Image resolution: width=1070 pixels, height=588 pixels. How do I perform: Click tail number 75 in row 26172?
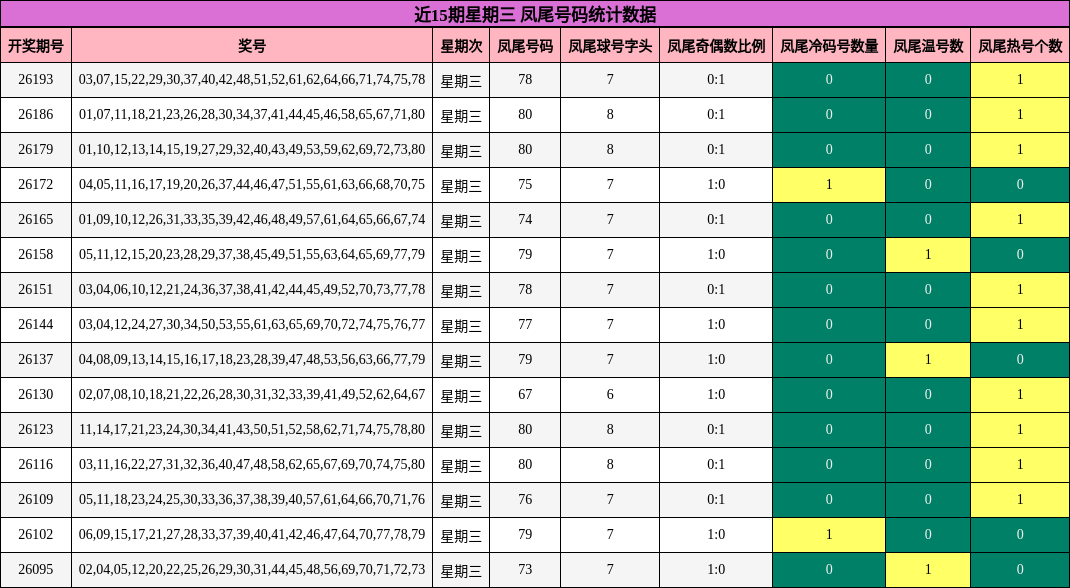525,184
